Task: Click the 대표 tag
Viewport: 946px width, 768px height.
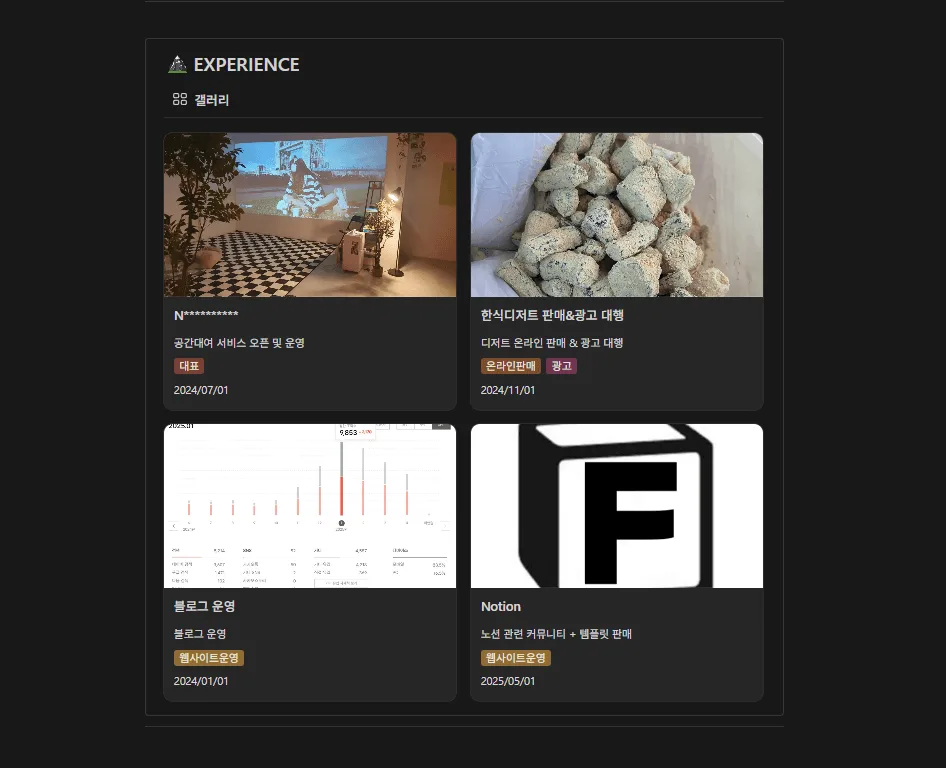Action: [189, 366]
